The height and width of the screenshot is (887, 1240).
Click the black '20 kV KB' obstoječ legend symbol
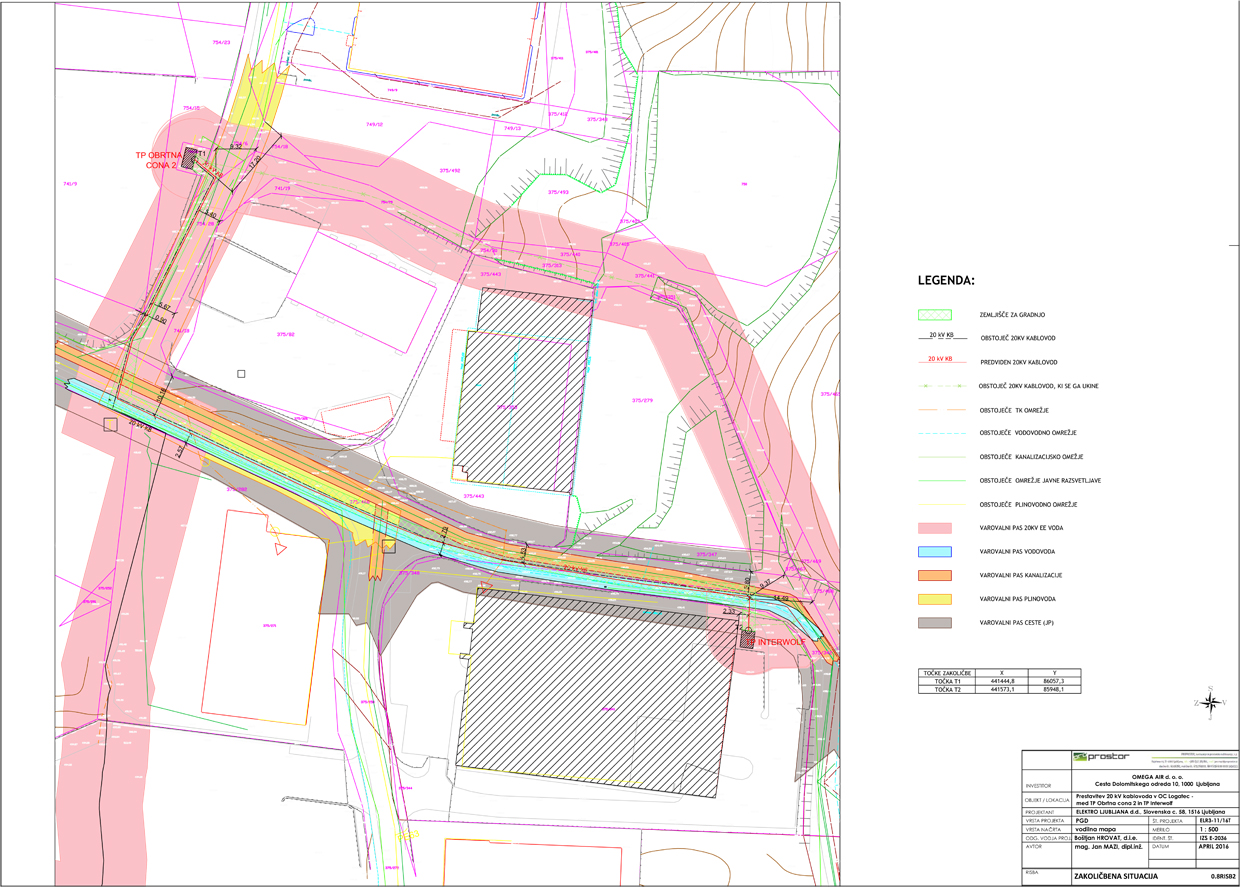click(935, 337)
